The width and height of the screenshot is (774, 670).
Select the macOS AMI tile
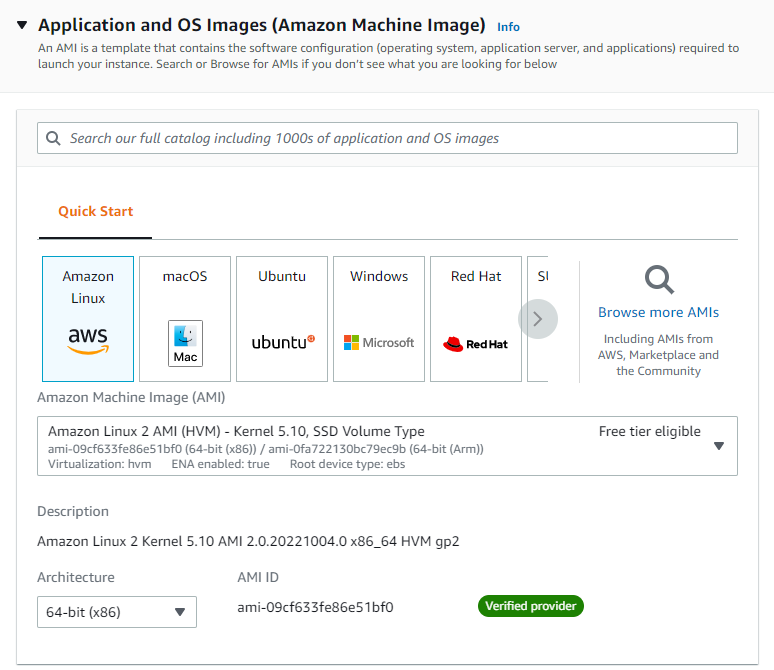pyautogui.click(x=185, y=319)
